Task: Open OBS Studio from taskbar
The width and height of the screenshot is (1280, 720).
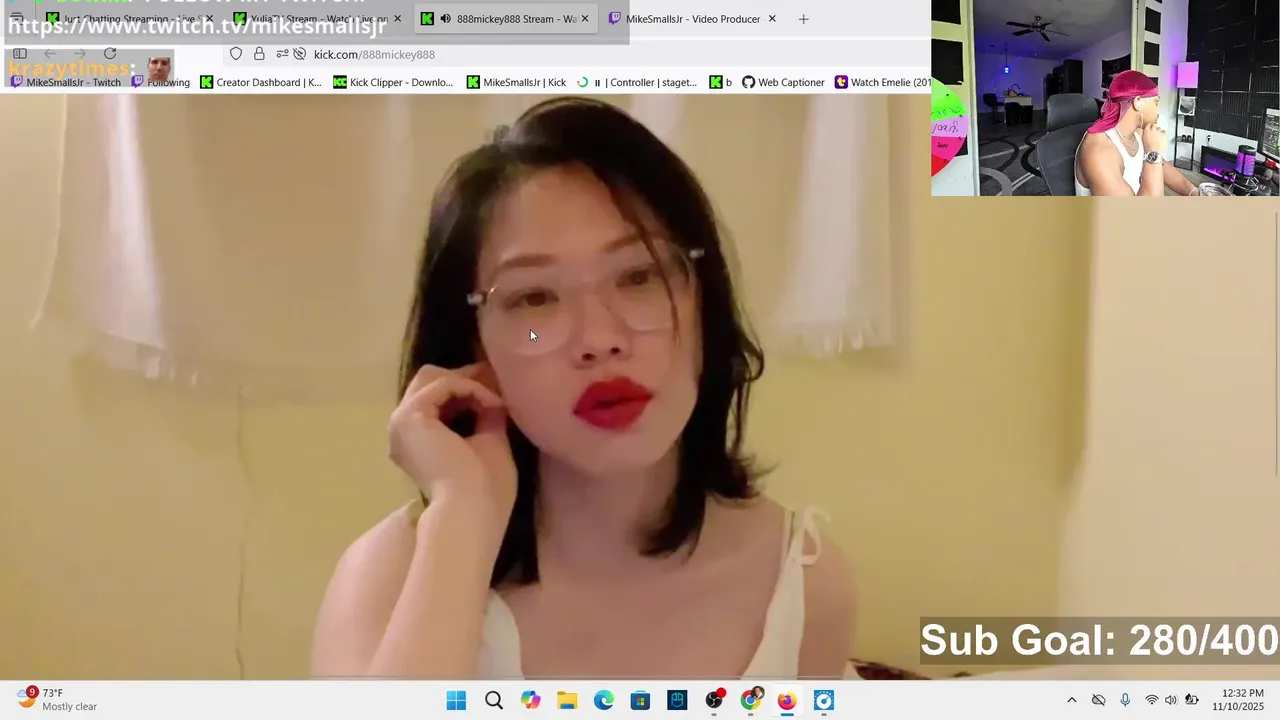Action: [714, 700]
